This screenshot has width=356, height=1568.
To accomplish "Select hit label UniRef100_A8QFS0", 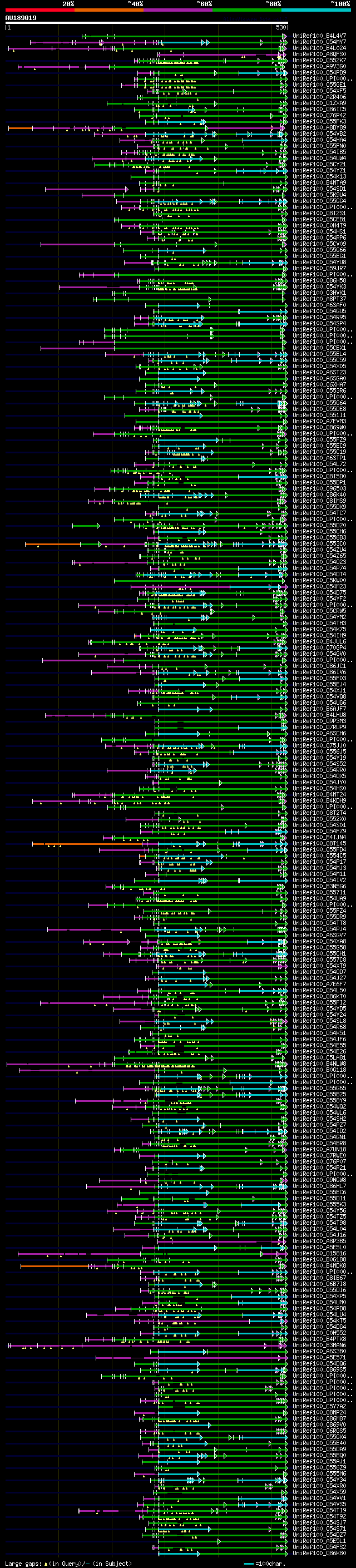I will tap(319, 54).
